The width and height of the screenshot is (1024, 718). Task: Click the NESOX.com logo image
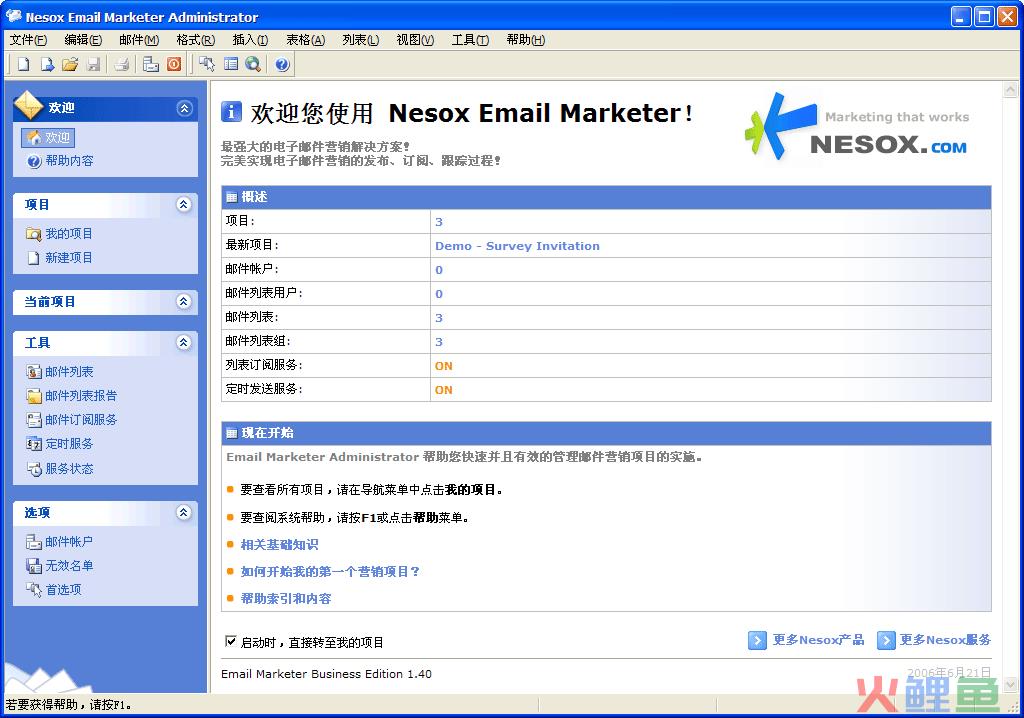(x=857, y=127)
